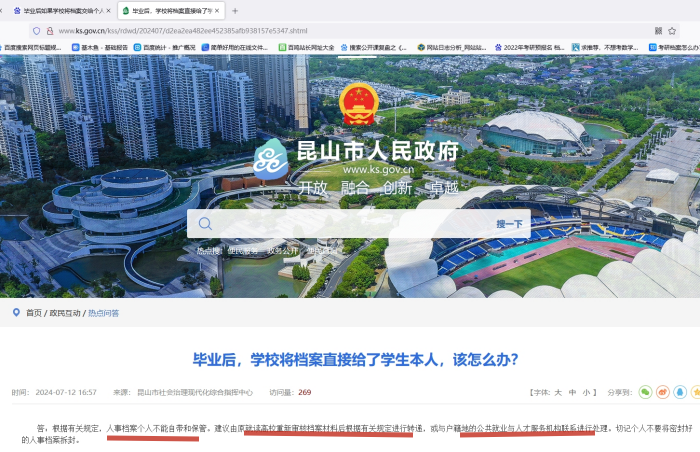Image resolution: width=700 pixels, height=452 pixels.
Task: Open the 2022年考研预报名 bookmark
Action: [529, 47]
